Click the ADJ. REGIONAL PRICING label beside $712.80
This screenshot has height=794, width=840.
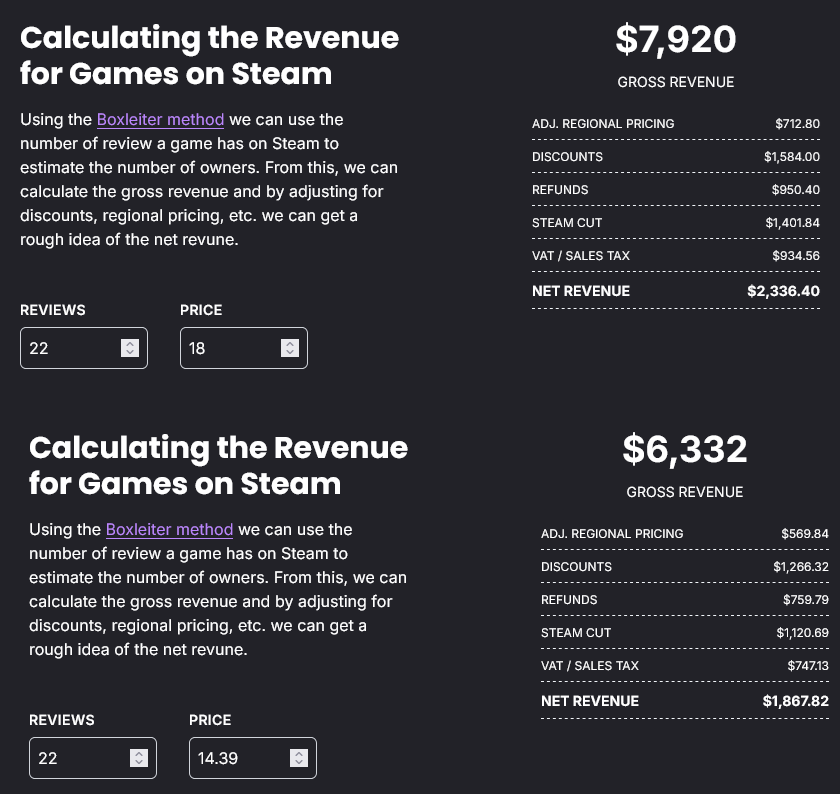tap(603, 124)
